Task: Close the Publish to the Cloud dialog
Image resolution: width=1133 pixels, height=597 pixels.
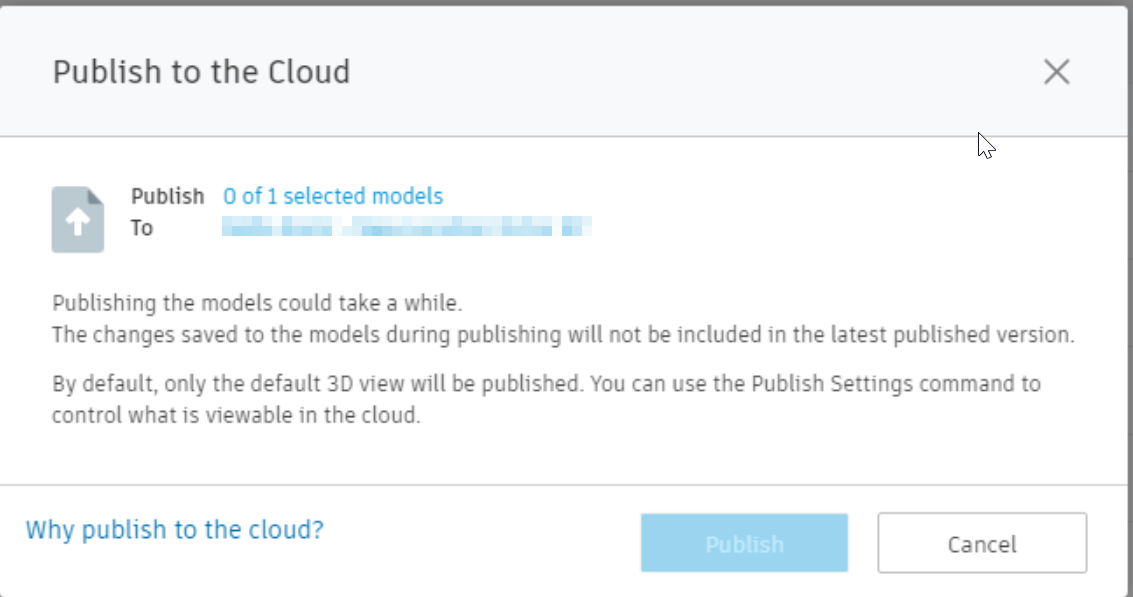Action: 1056,72
